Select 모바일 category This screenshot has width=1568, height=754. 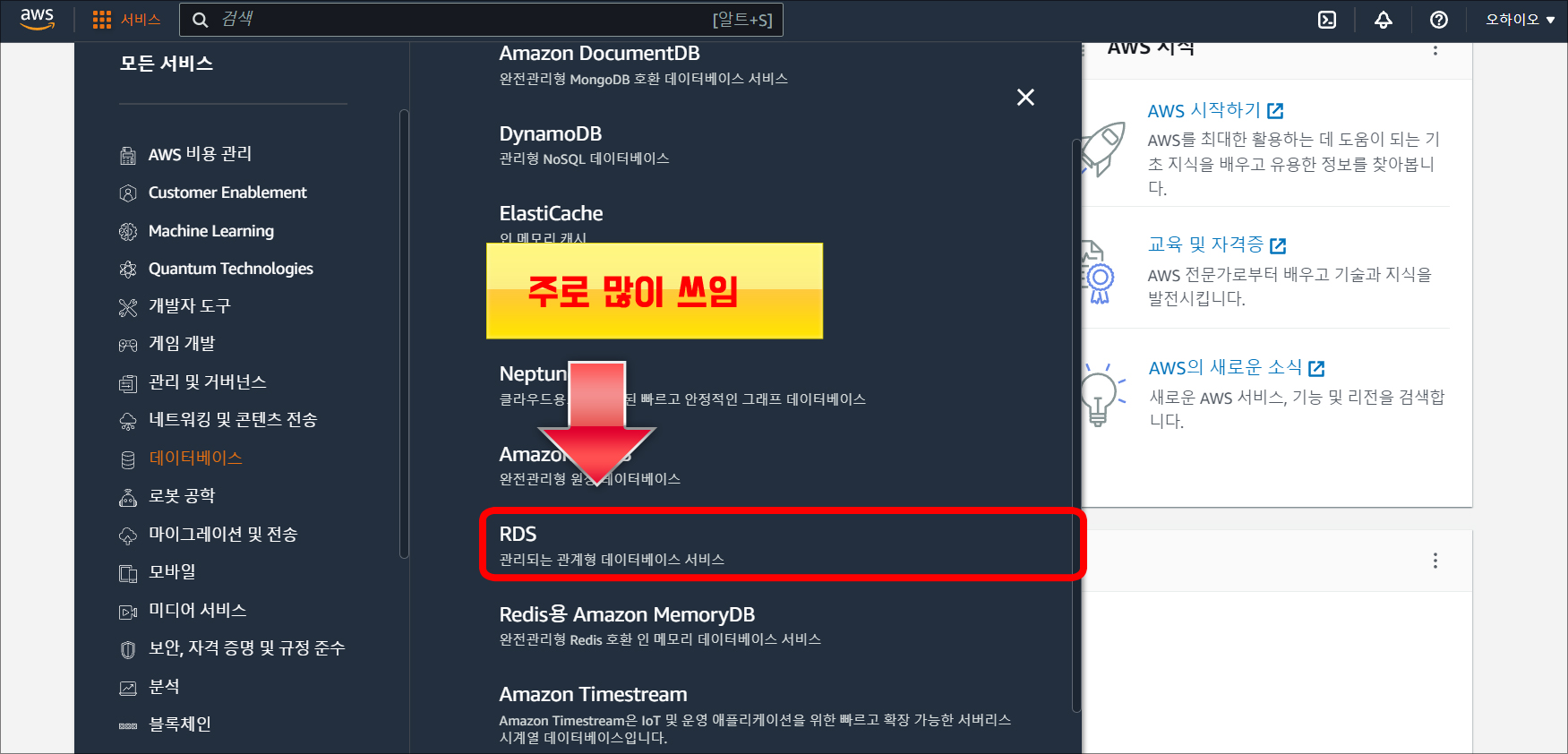pyautogui.click(x=172, y=572)
